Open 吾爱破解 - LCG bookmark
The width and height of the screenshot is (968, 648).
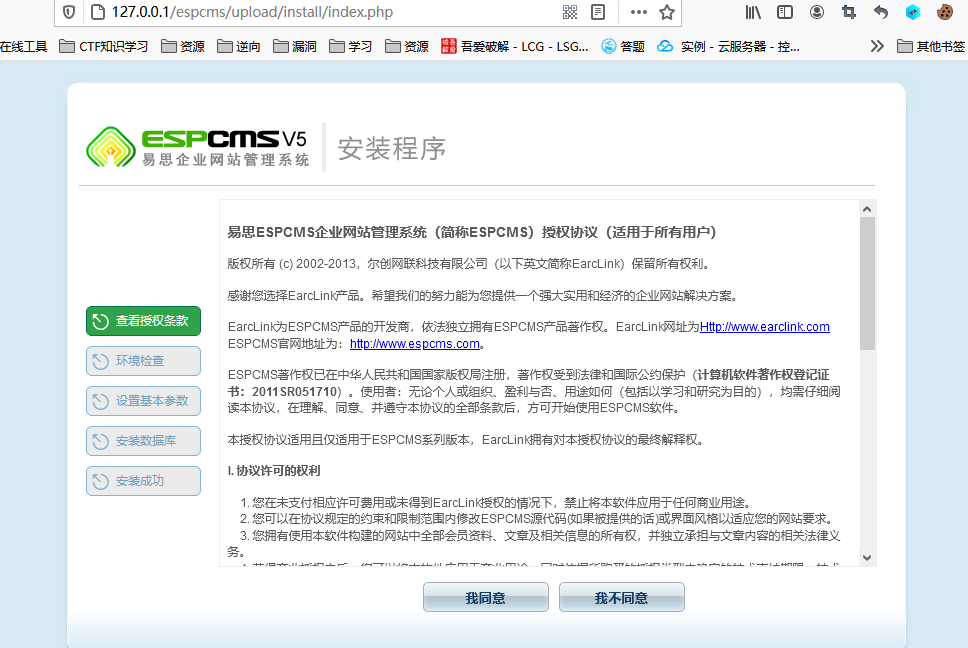coord(515,46)
